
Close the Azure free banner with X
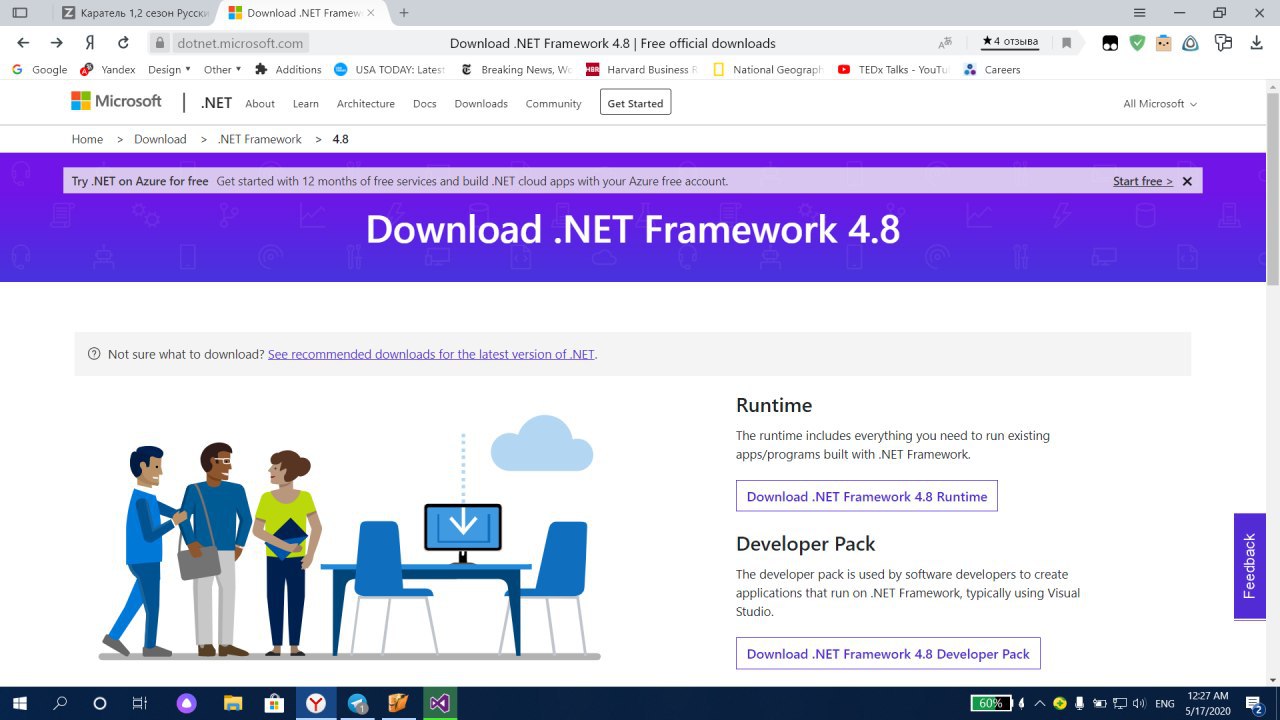tap(1187, 181)
